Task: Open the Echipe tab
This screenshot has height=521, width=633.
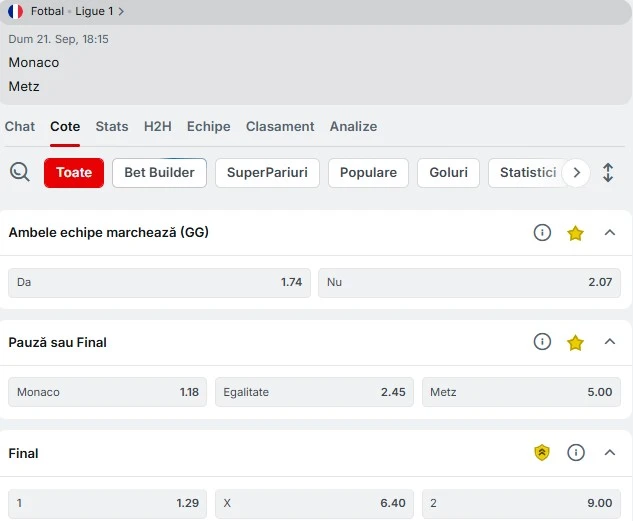Action: coord(209,126)
